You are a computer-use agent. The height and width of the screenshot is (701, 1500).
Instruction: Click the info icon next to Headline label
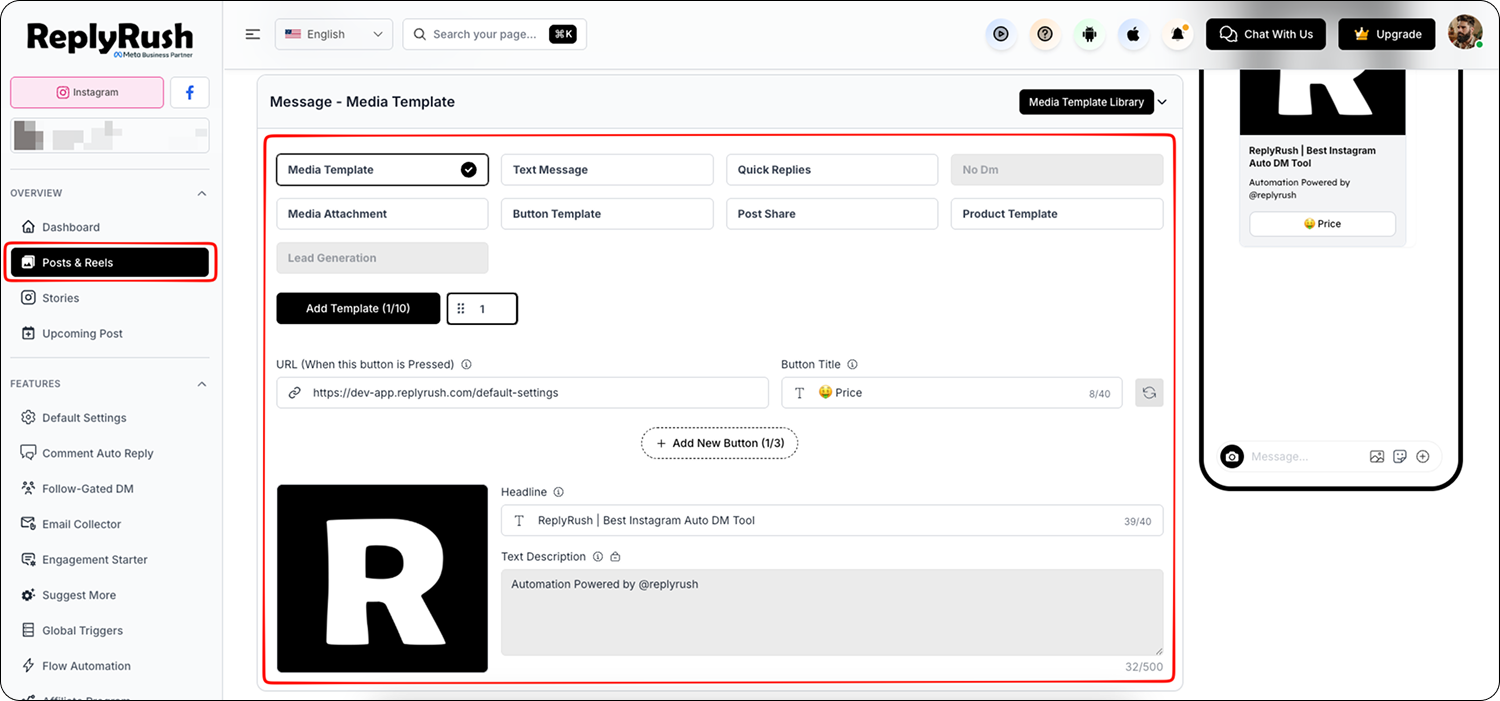pyautogui.click(x=558, y=492)
